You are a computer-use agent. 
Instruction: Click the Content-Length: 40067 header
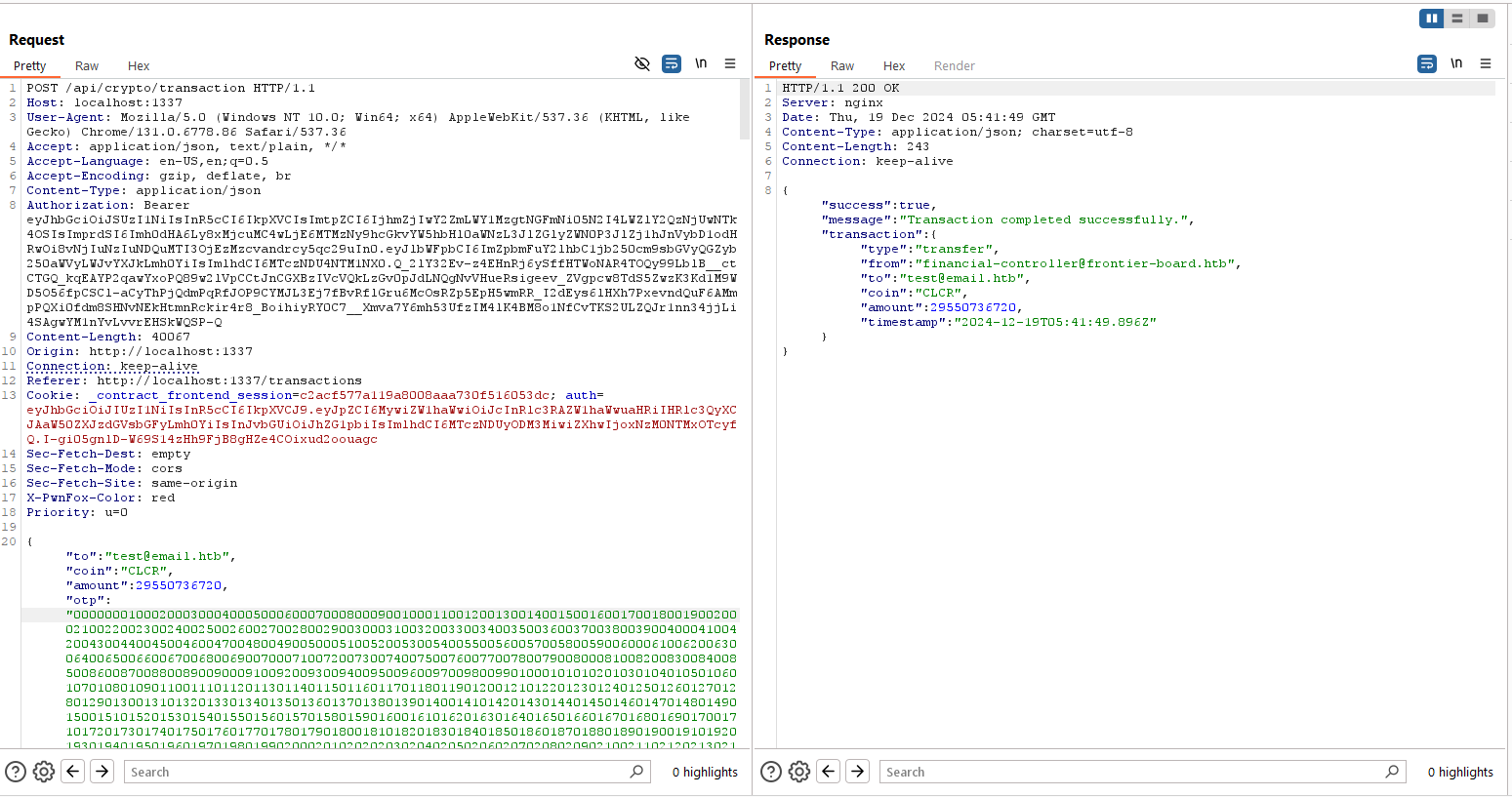click(108, 337)
